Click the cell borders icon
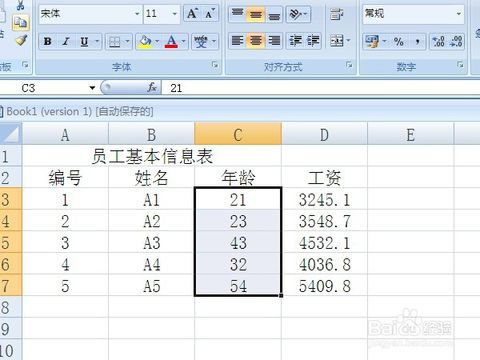 115,42
